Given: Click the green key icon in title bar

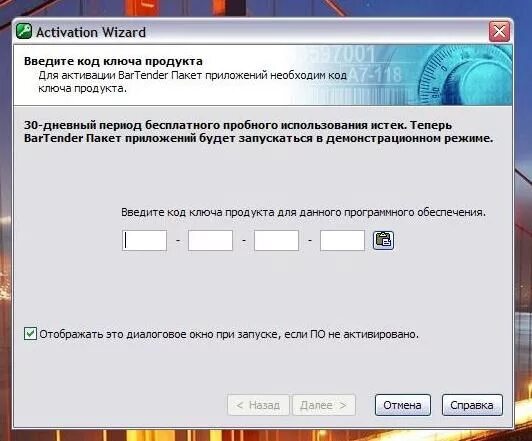Looking at the screenshot, I should click(x=24, y=32).
